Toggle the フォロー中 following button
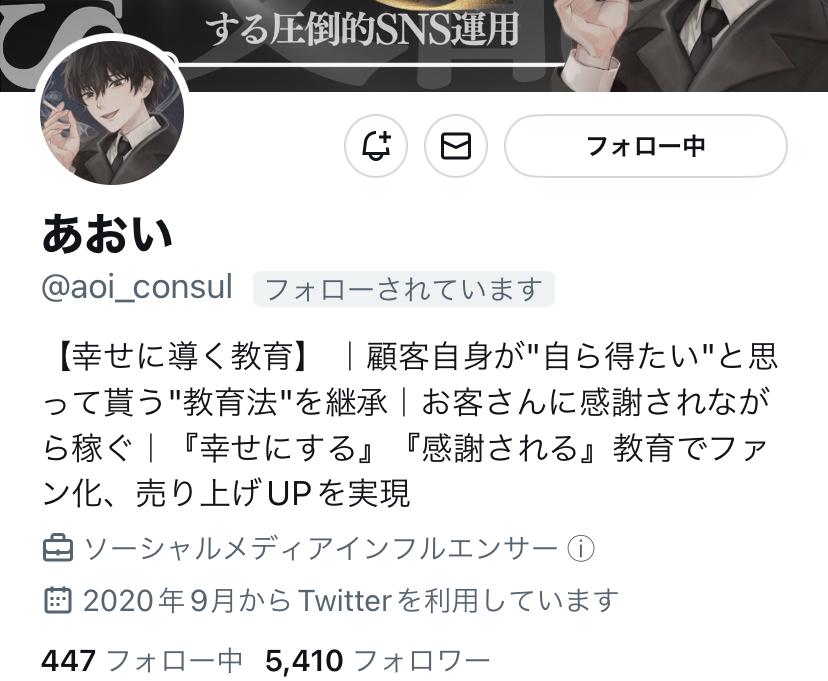Screen dimensions: 828x681 click(645, 146)
